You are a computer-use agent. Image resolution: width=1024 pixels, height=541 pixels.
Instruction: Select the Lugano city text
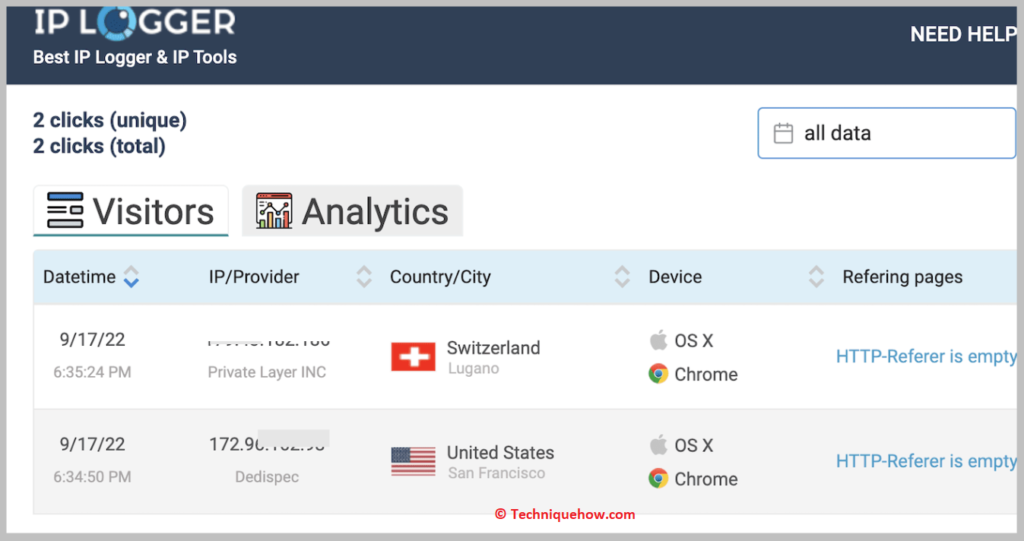click(473, 369)
